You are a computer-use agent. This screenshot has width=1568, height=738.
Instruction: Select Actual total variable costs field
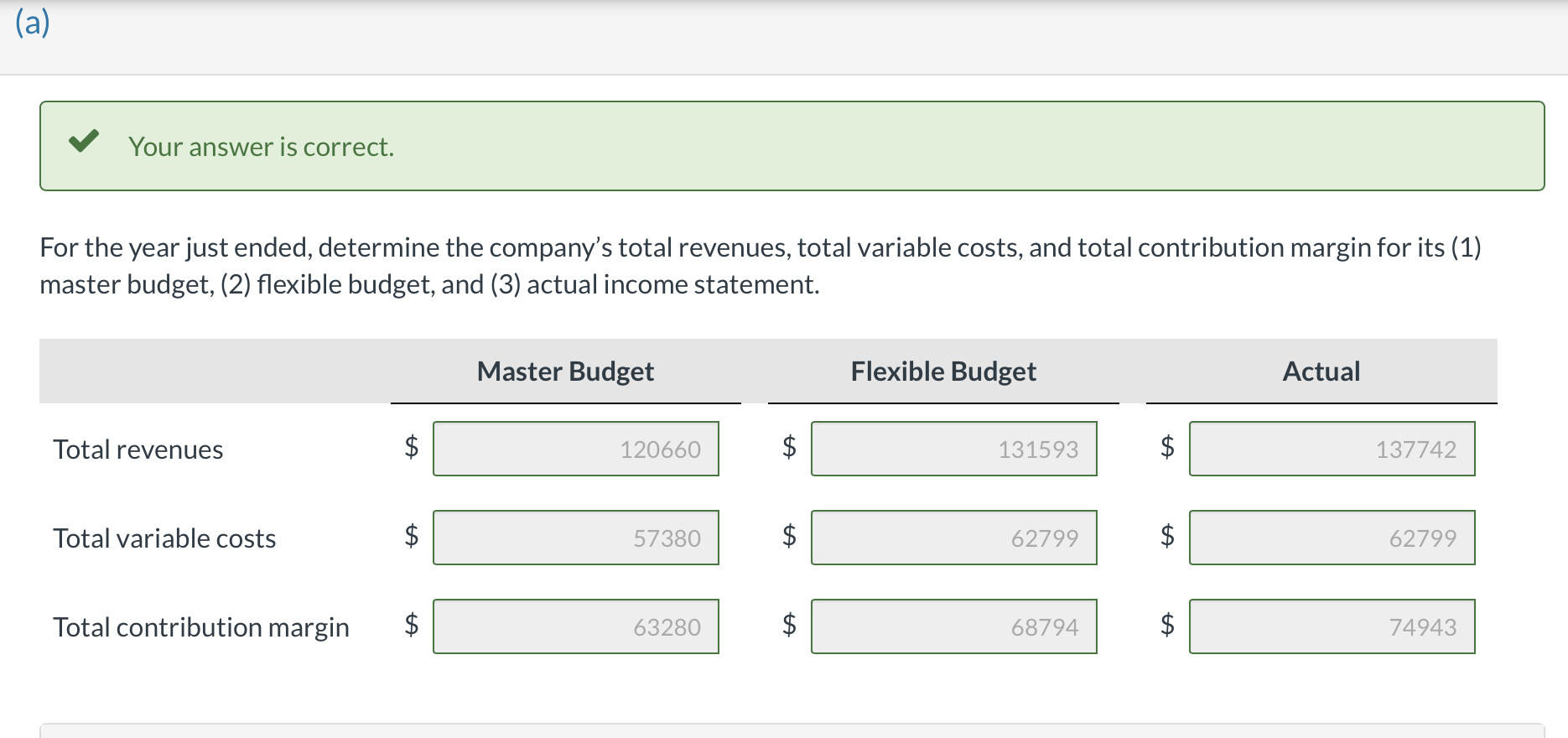pyautogui.click(x=1332, y=538)
